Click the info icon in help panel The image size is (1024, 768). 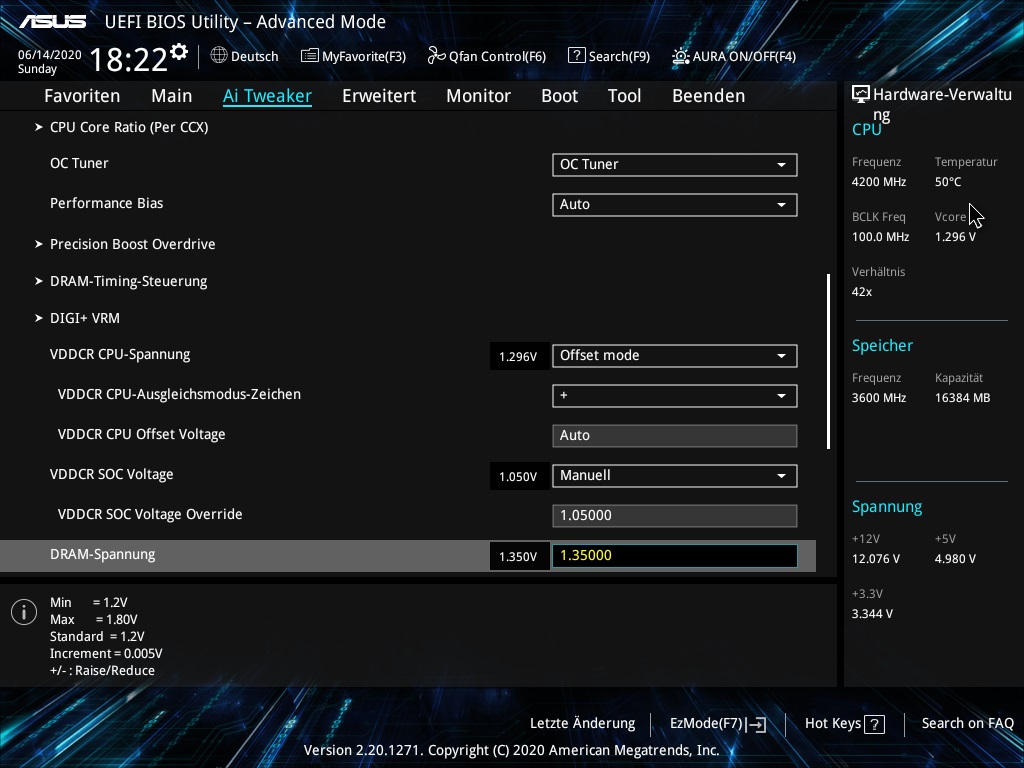pos(24,612)
